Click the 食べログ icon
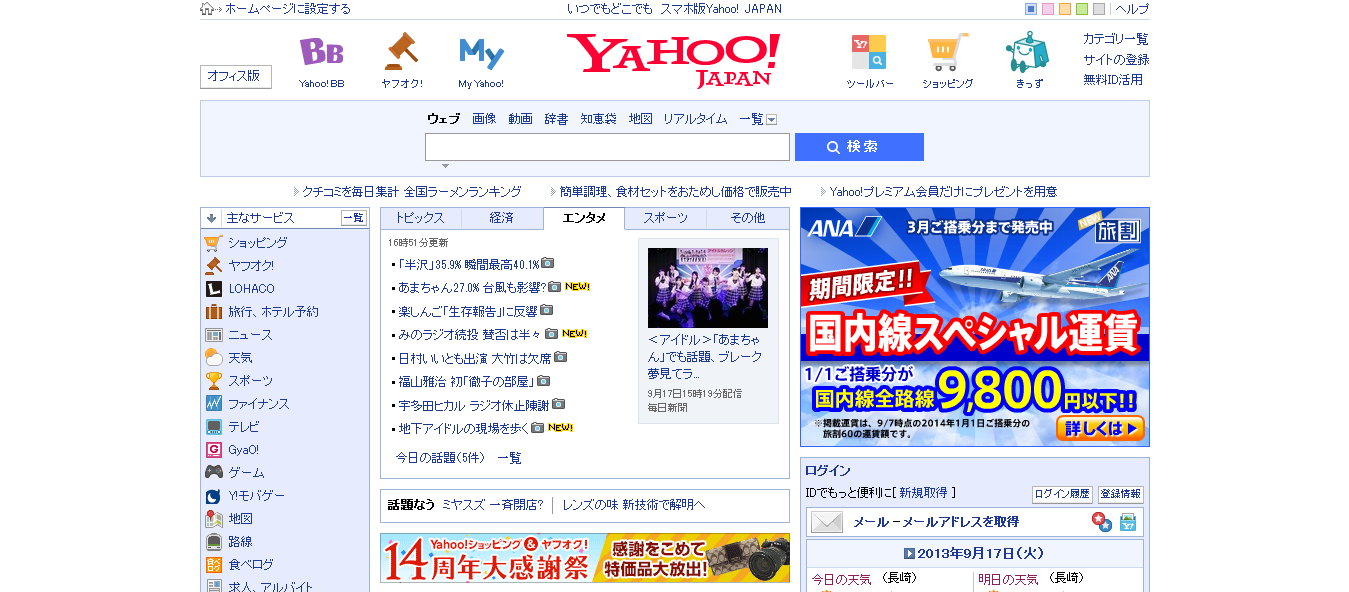 point(213,565)
